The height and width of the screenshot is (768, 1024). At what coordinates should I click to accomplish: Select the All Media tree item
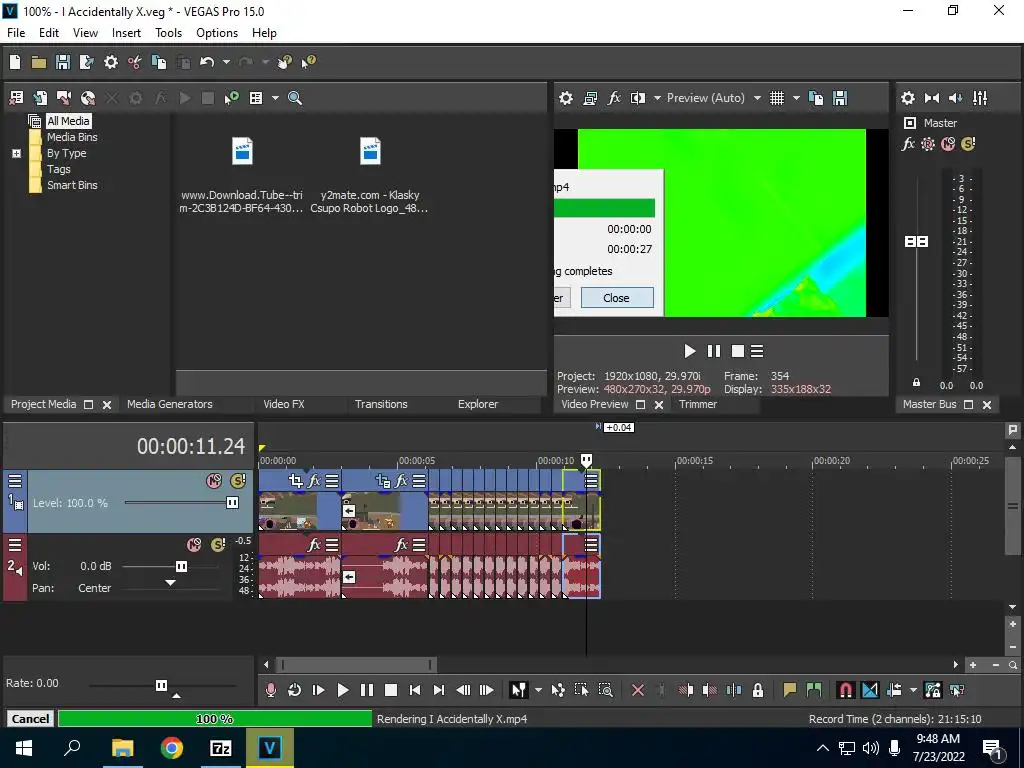coord(68,121)
